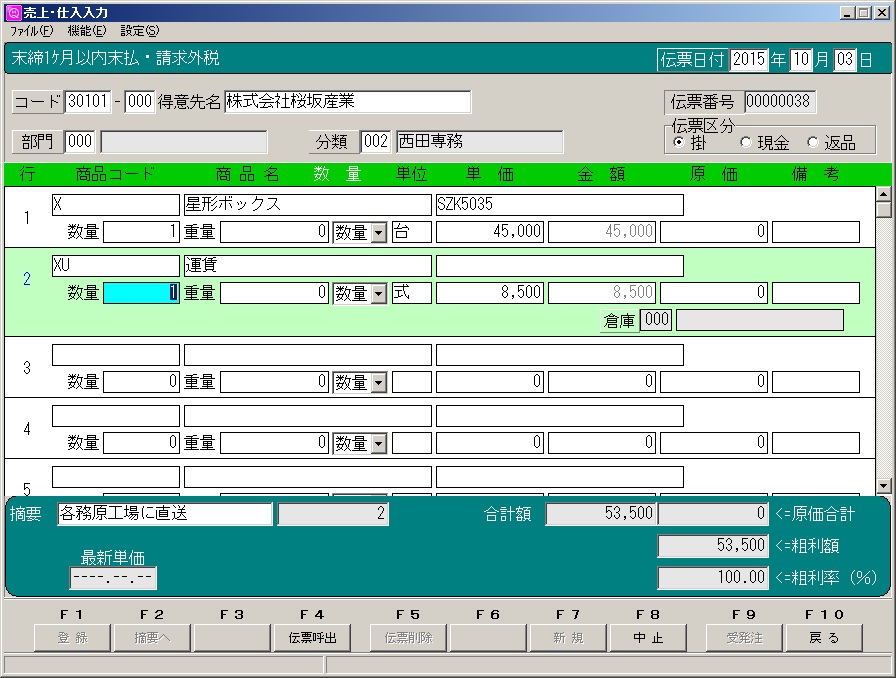The height and width of the screenshot is (678, 896).
Task: Click the year field 2015
Action: tap(749, 59)
